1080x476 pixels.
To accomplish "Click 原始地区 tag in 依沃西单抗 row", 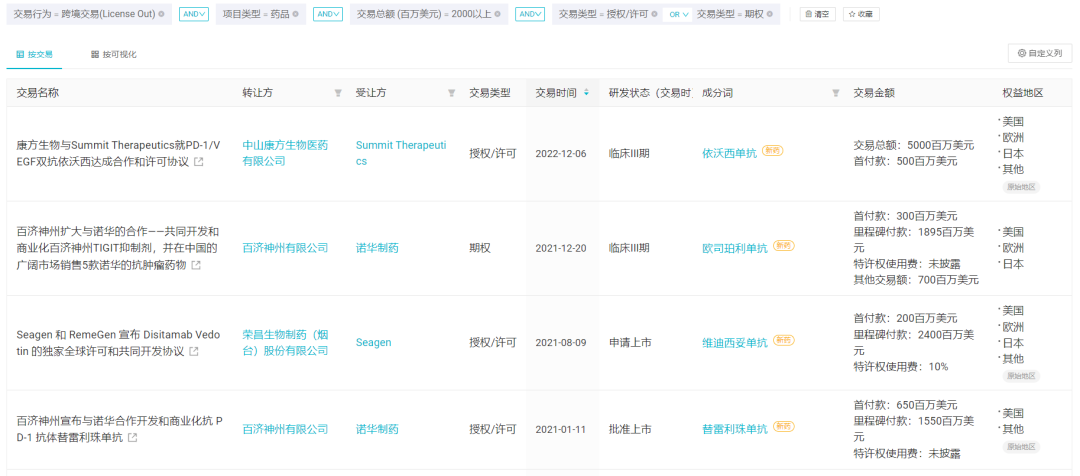I will 1021,186.
